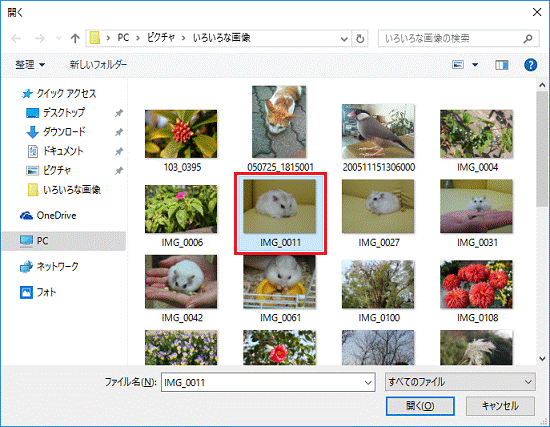The image size is (550, 427).
Task: Open ダウンロード in the navigation pane
Action: tap(56, 132)
